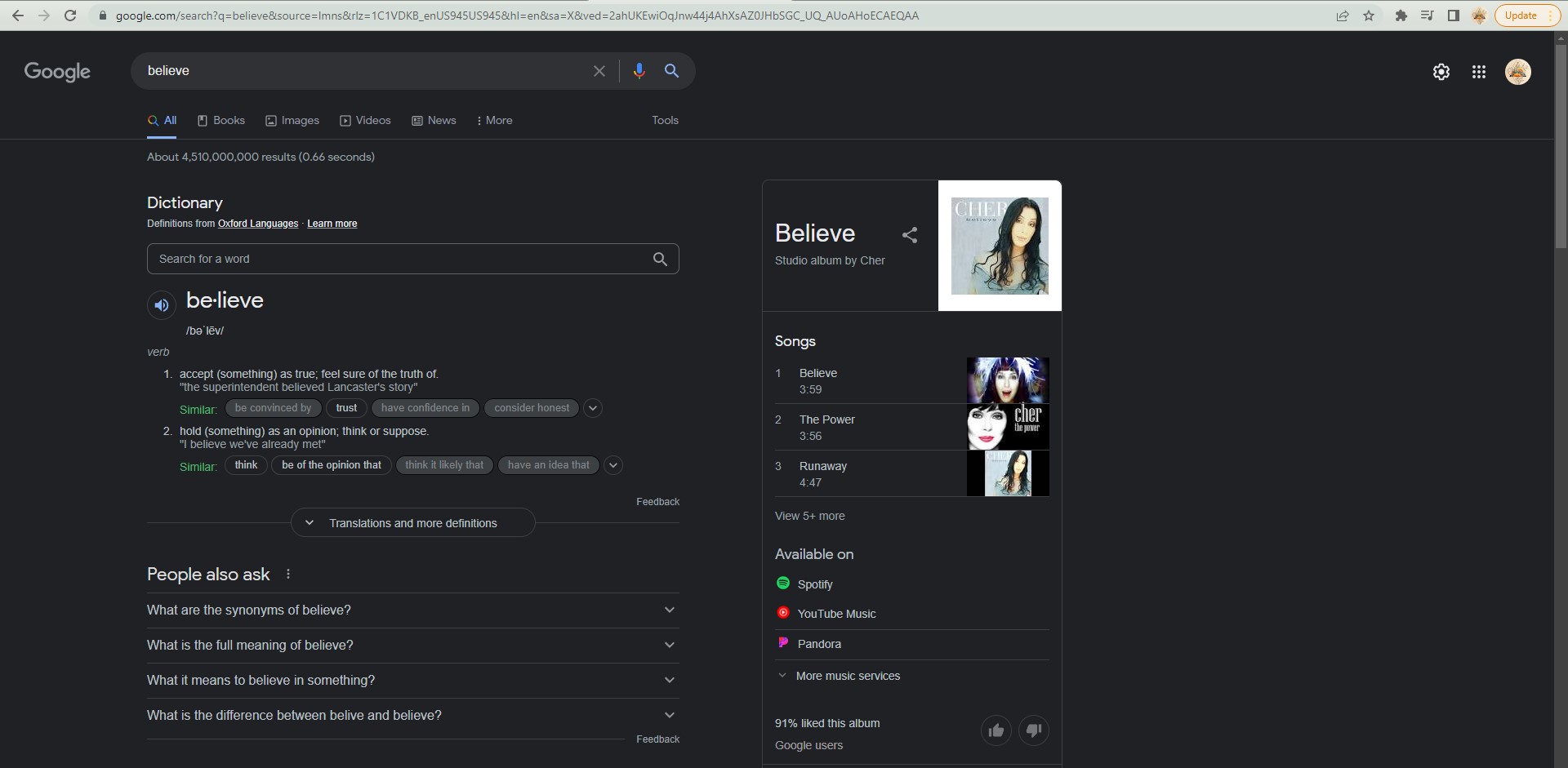Dislike the album with thumbs down
Screen dimensions: 1568x768
coord(1033,730)
